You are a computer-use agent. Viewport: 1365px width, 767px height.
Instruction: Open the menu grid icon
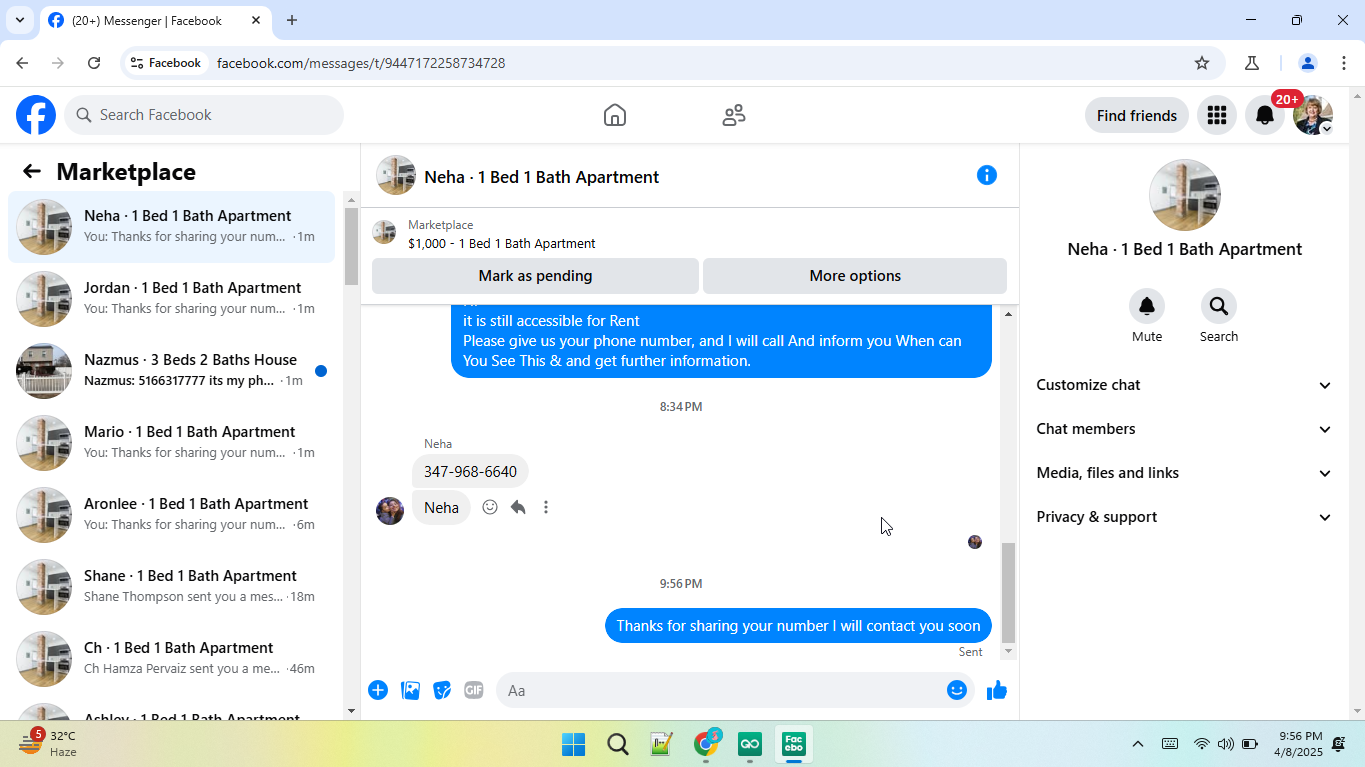[1217, 115]
